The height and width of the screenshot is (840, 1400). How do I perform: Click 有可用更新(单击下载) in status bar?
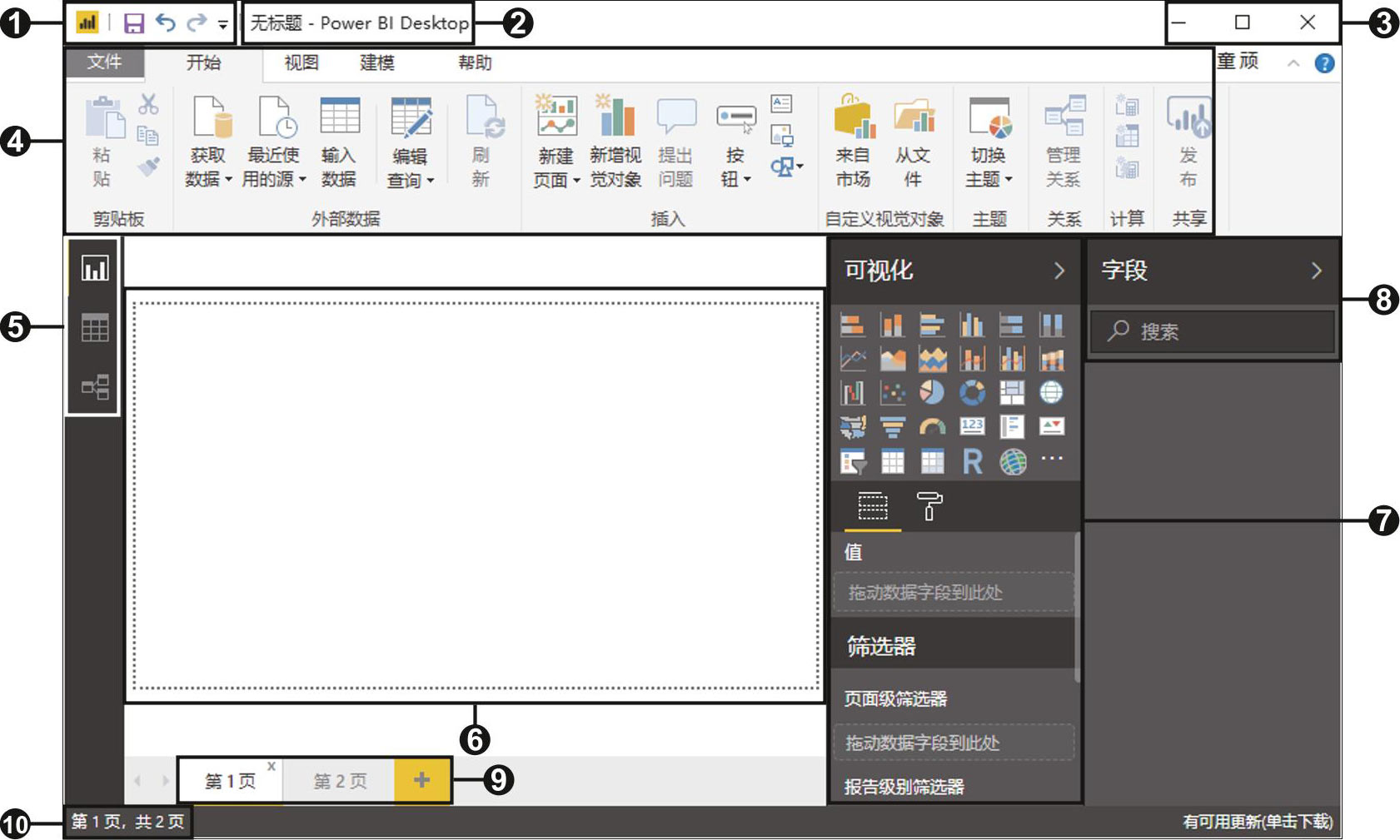click(1258, 822)
